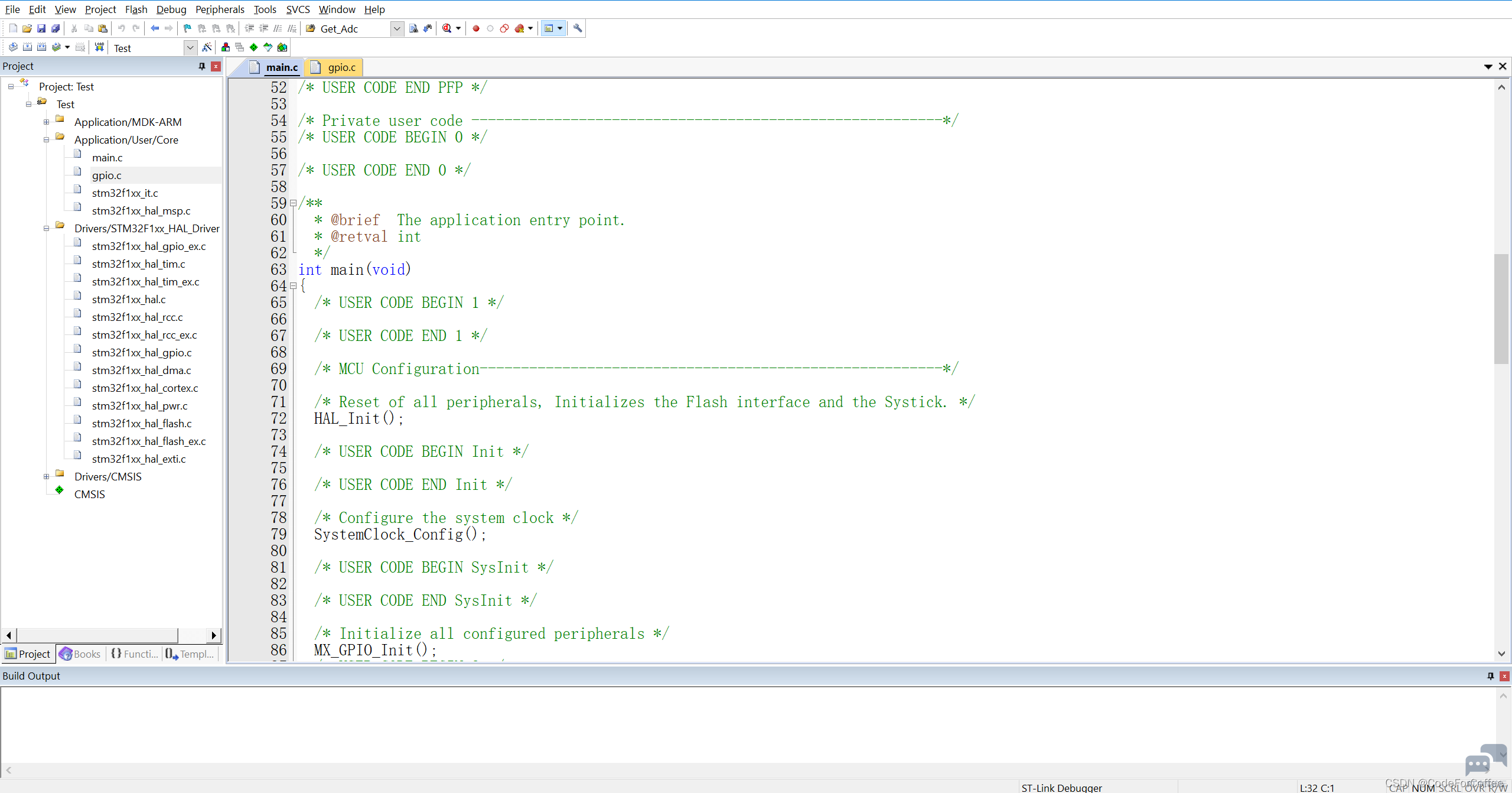Select stm32f1xx_it.c in the project tree
Viewport: 1512px width, 793px height.
click(125, 193)
